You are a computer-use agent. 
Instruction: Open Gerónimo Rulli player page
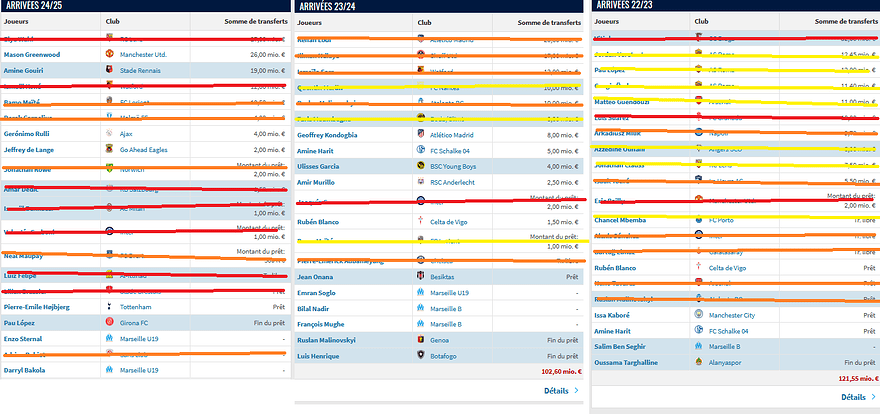[26, 134]
